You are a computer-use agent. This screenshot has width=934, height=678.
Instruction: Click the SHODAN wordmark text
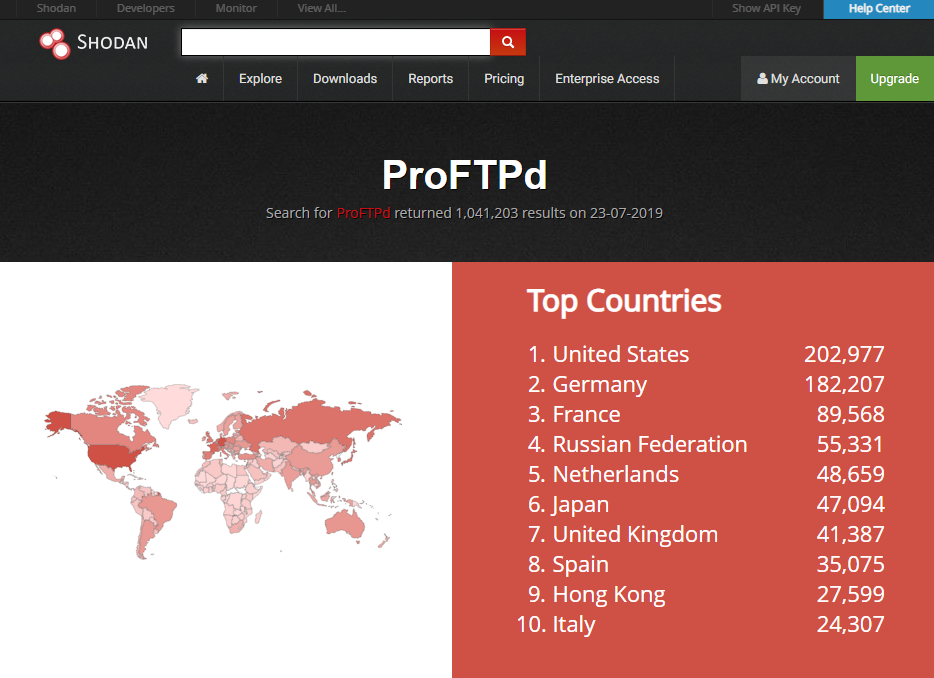click(x=112, y=42)
